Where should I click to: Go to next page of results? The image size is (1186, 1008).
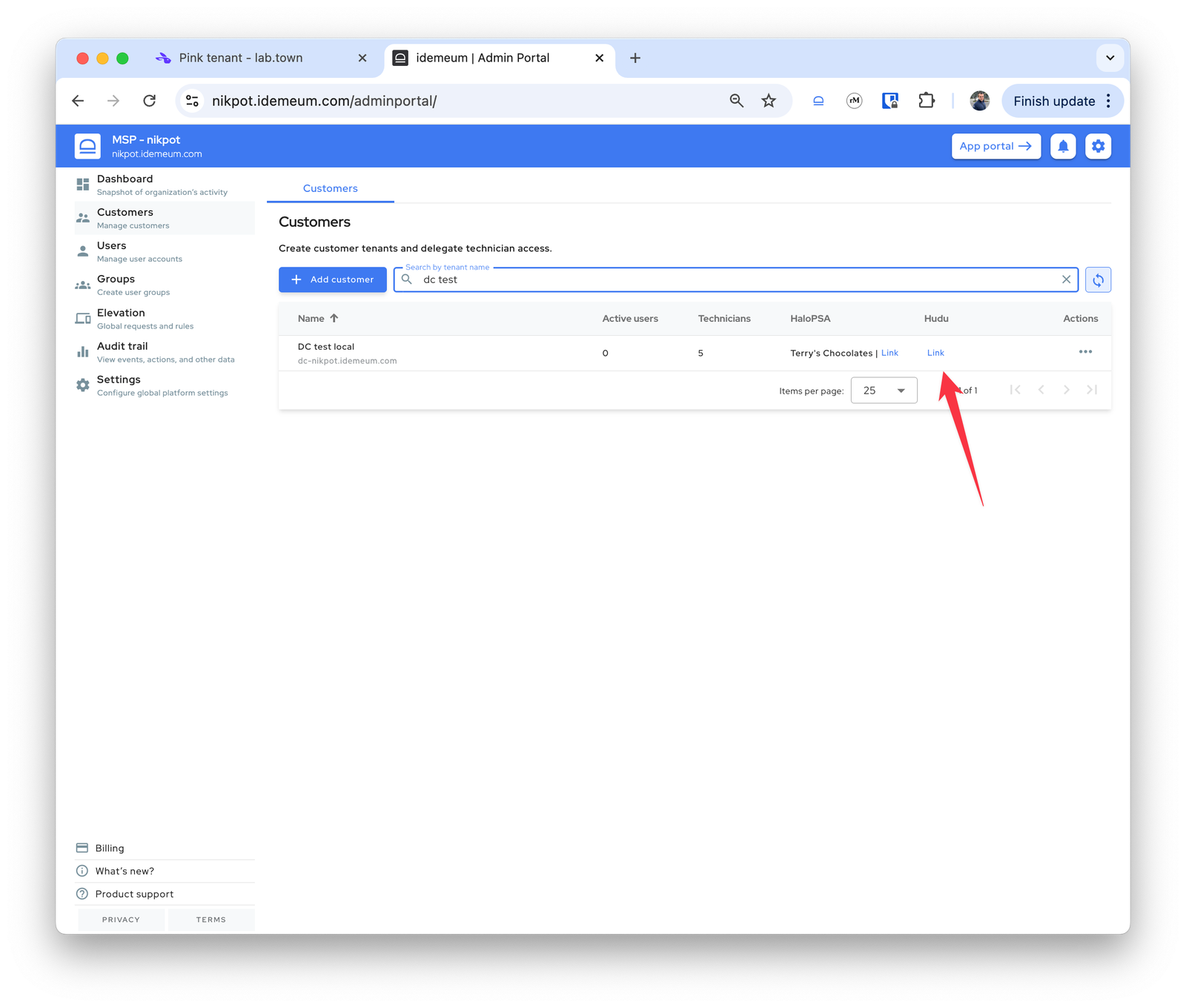(x=1067, y=390)
